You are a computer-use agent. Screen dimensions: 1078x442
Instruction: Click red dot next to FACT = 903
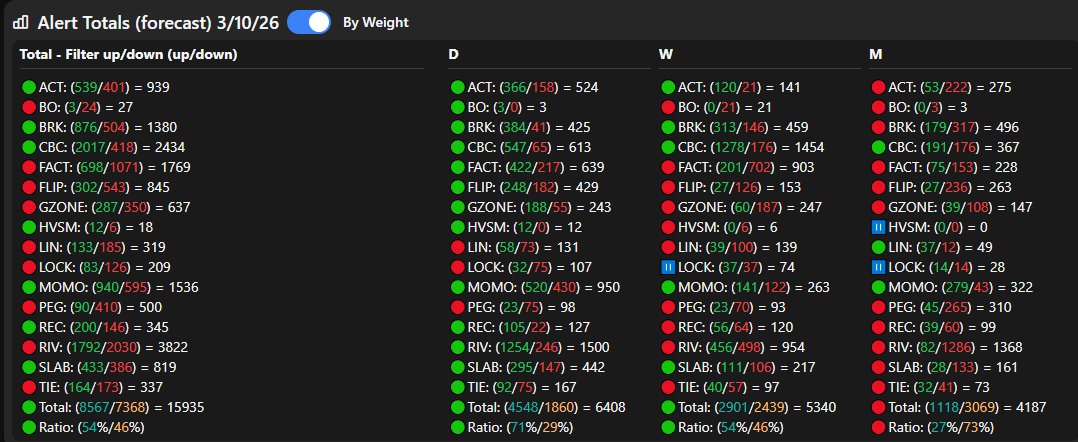click(668, 167)
